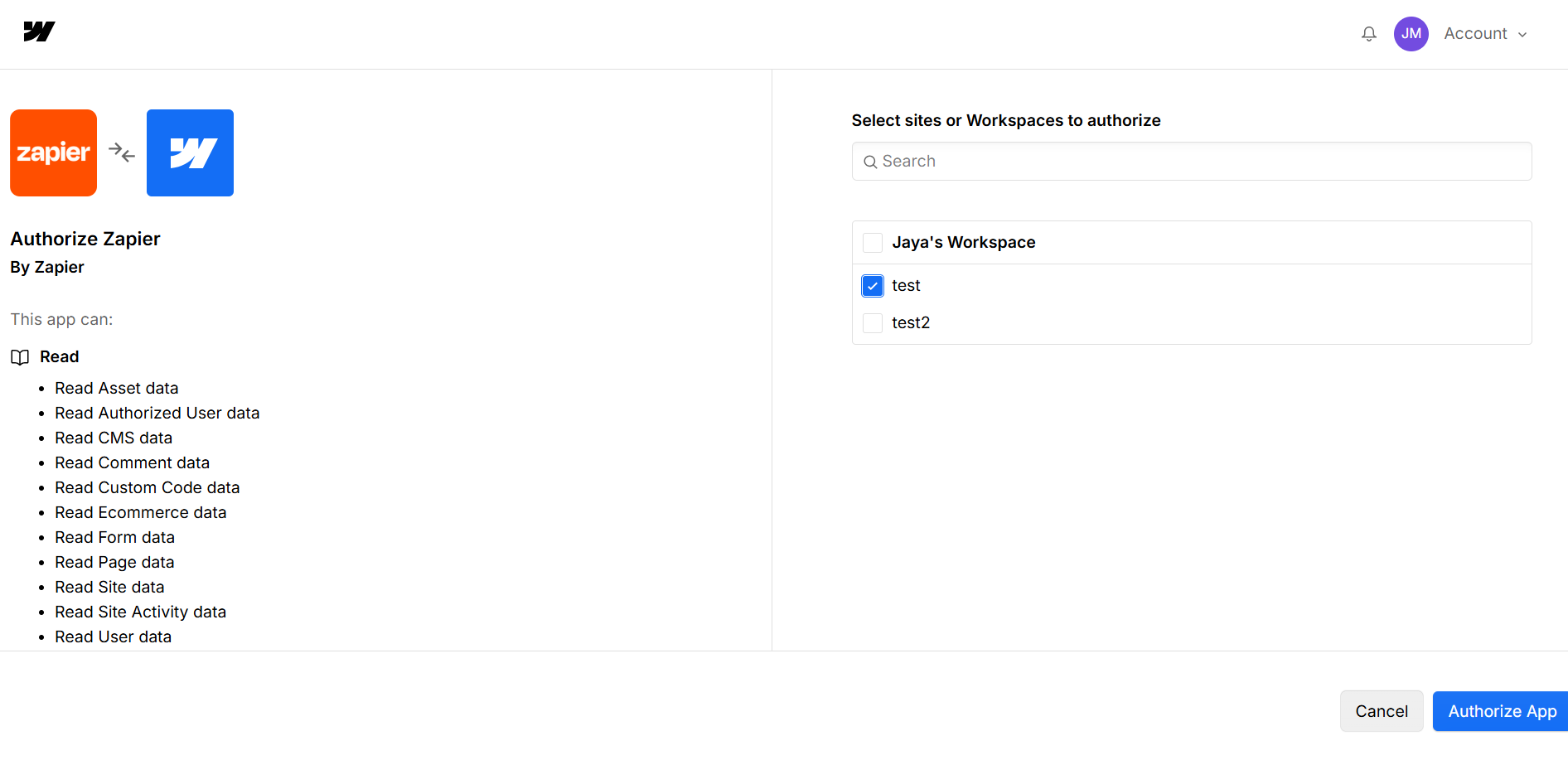Click the connection arrows icon between logos
Image resolution: width=1568 pixels, height=760 pixels.
tap(122, 152)
